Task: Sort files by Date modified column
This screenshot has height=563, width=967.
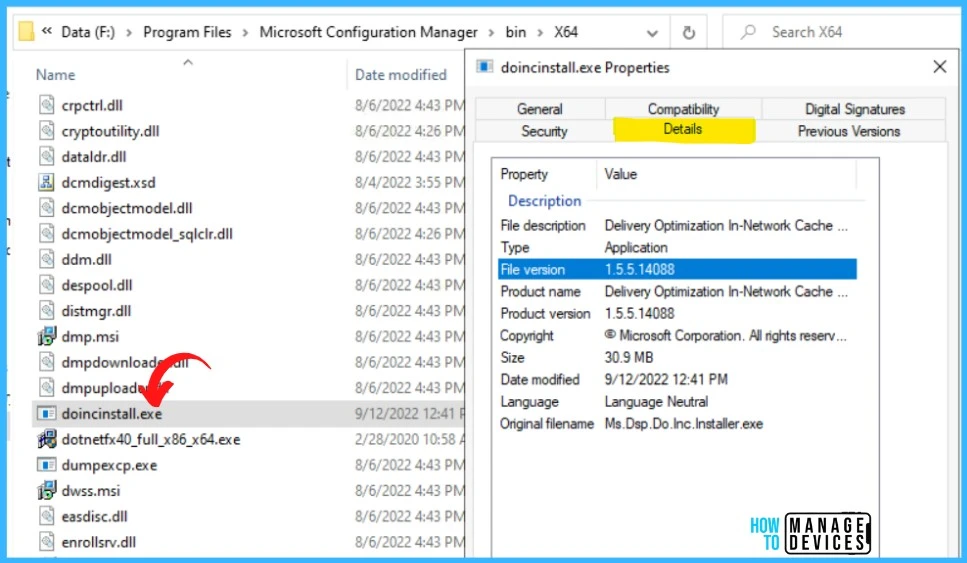Action: (401, 75)
